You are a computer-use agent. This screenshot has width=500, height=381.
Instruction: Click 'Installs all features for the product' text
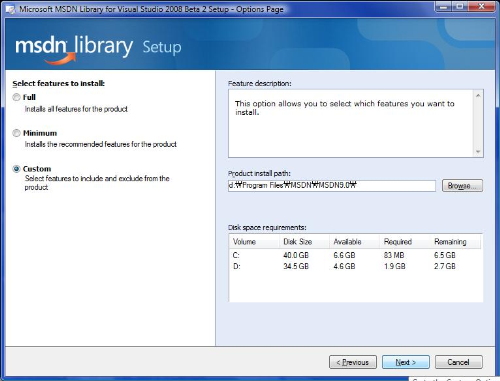(76, 109)
